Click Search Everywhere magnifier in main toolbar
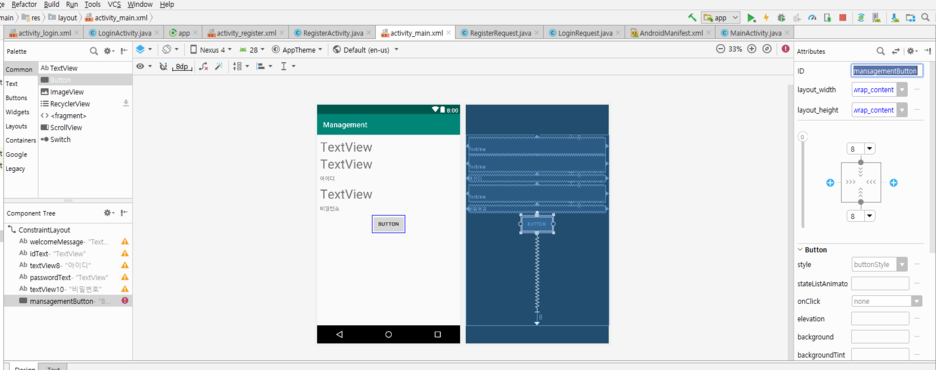936x370 pixels. point(925,18)
